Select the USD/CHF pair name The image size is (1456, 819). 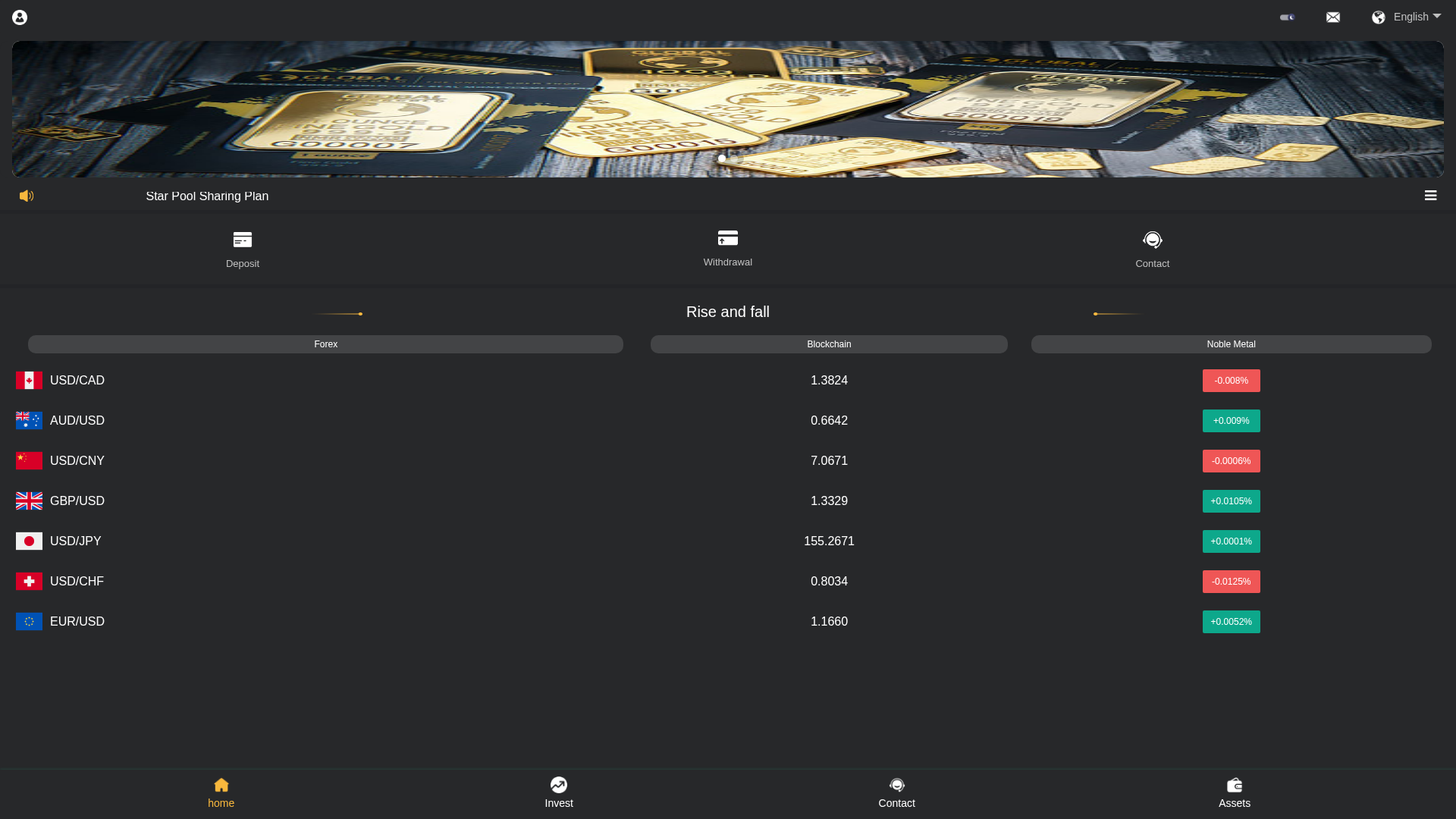(77, 582)
